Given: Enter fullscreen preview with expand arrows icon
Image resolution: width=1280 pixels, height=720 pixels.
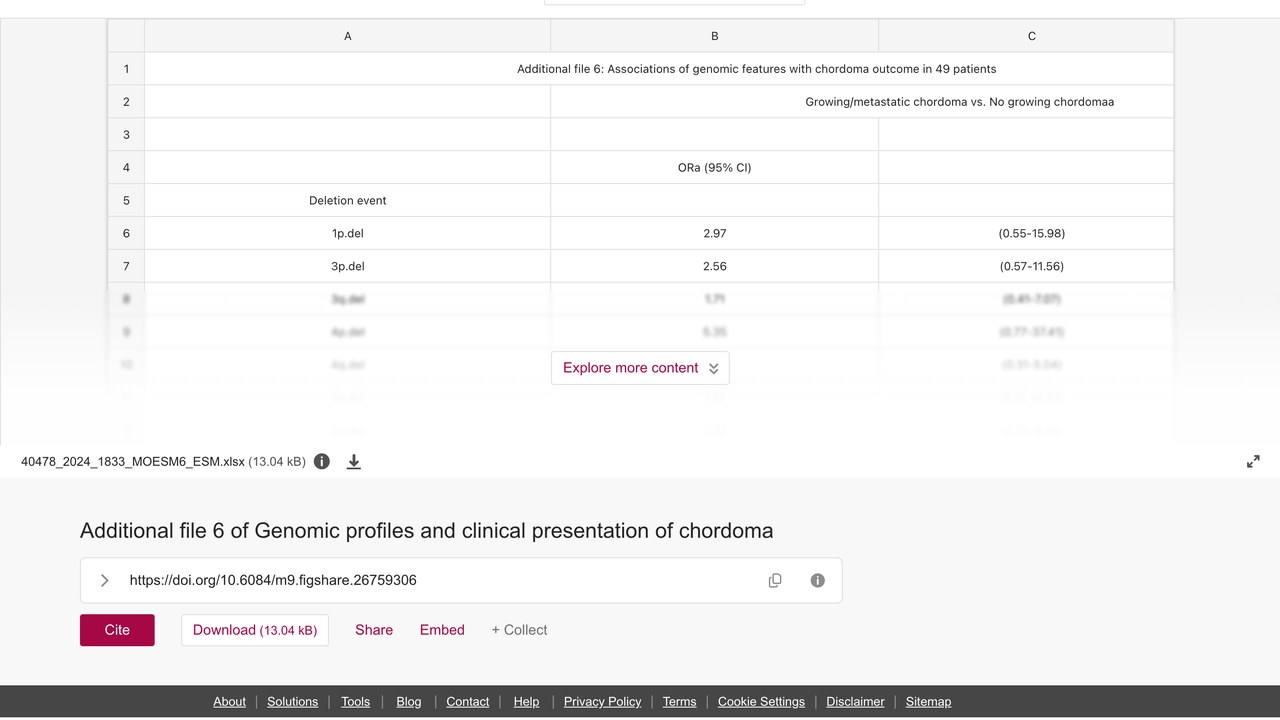Looking at the screenshot, I should point(1253,462).
